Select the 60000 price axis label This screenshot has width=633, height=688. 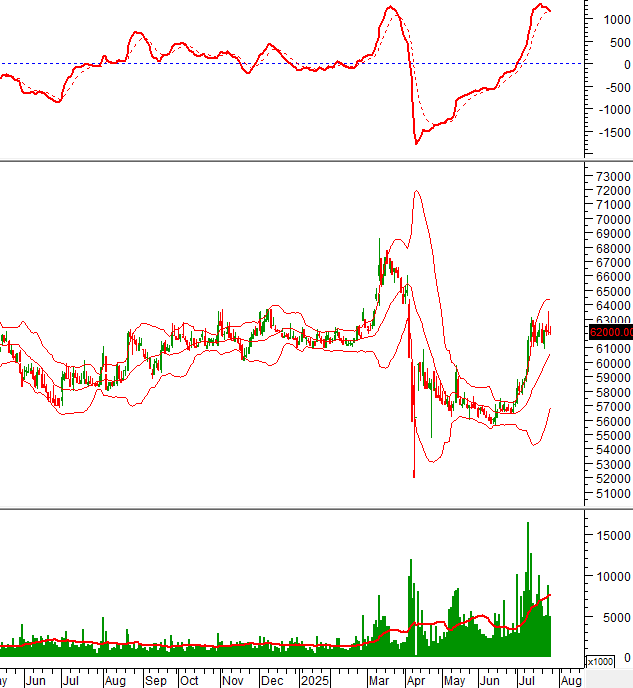tap(613, 363)
